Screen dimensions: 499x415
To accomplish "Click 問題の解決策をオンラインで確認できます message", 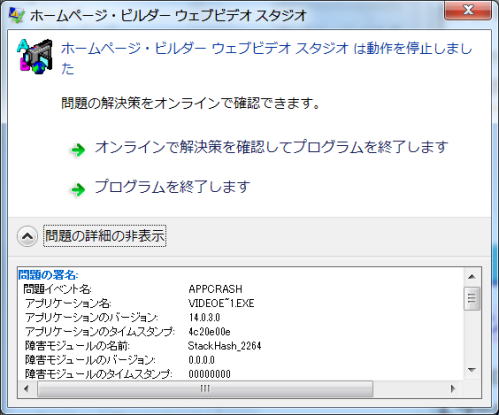I will [x=191, y=103].
